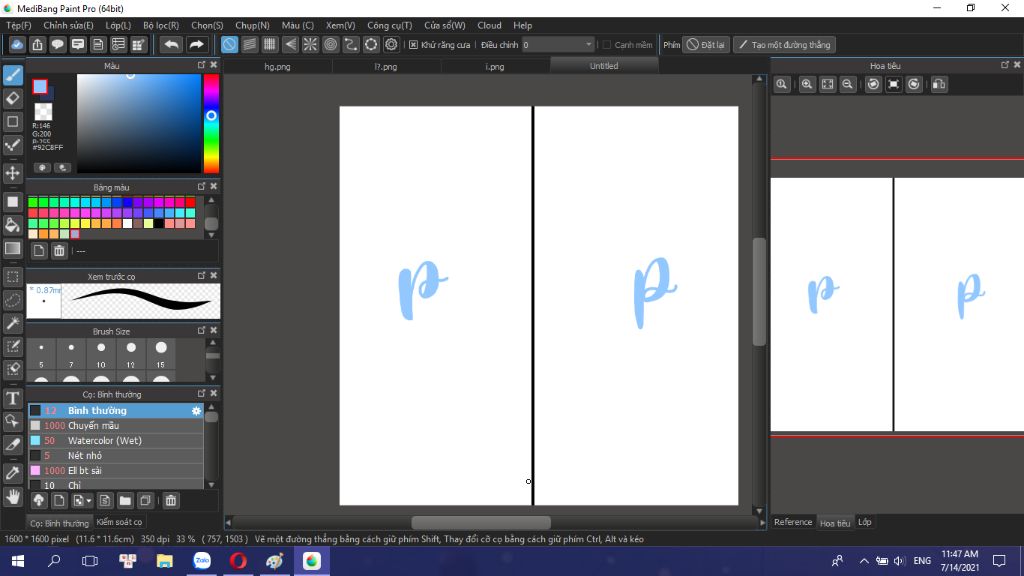The height and width of the screenshot is (576, 1024).
Task: Add new color to palette
Action: (39, 251)
